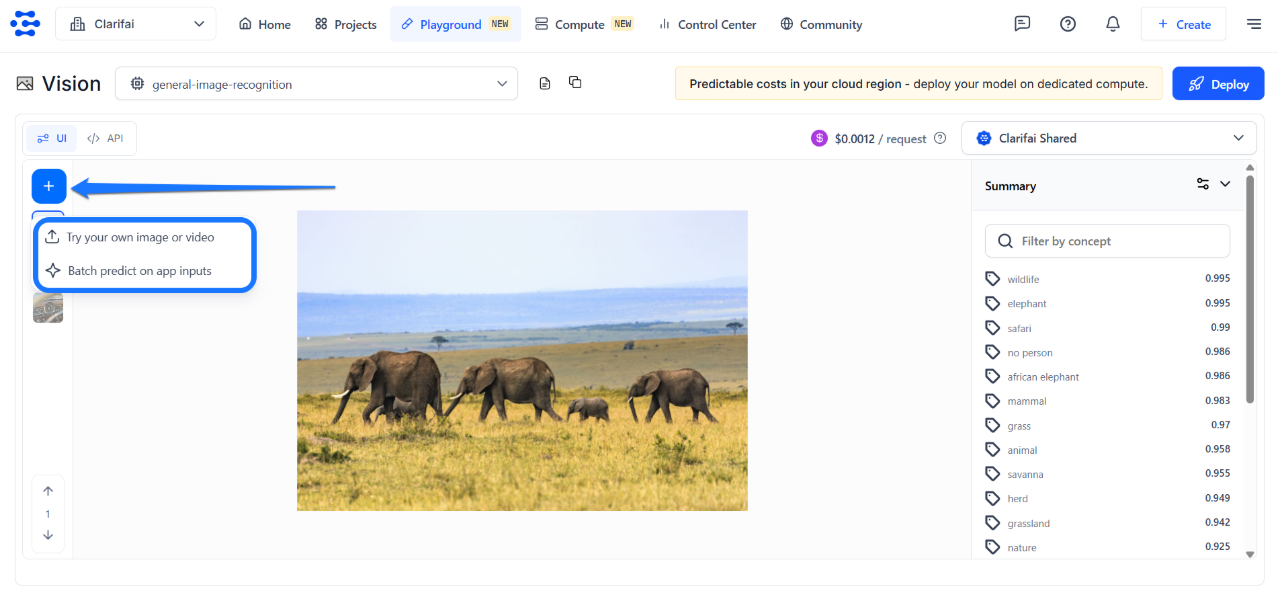The height and width of the screenshot is (592, 1278).
Task: Open the model document icon
Action: [545, 83]
